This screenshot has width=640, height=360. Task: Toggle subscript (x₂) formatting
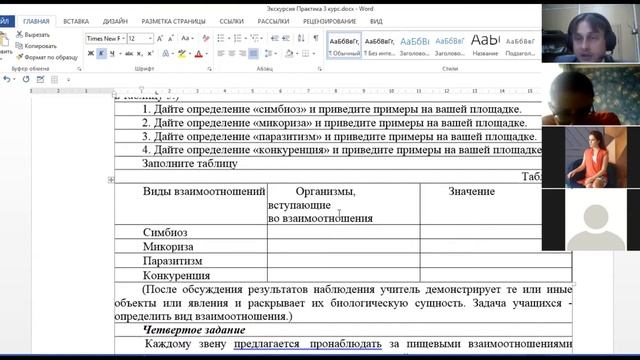[x=140, y=53]
